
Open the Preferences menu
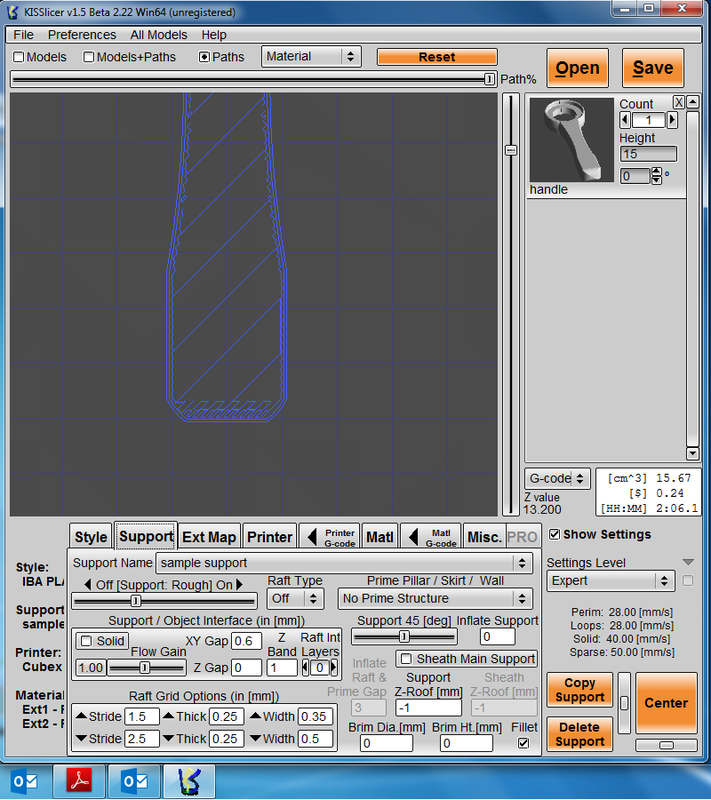(82, 35)
